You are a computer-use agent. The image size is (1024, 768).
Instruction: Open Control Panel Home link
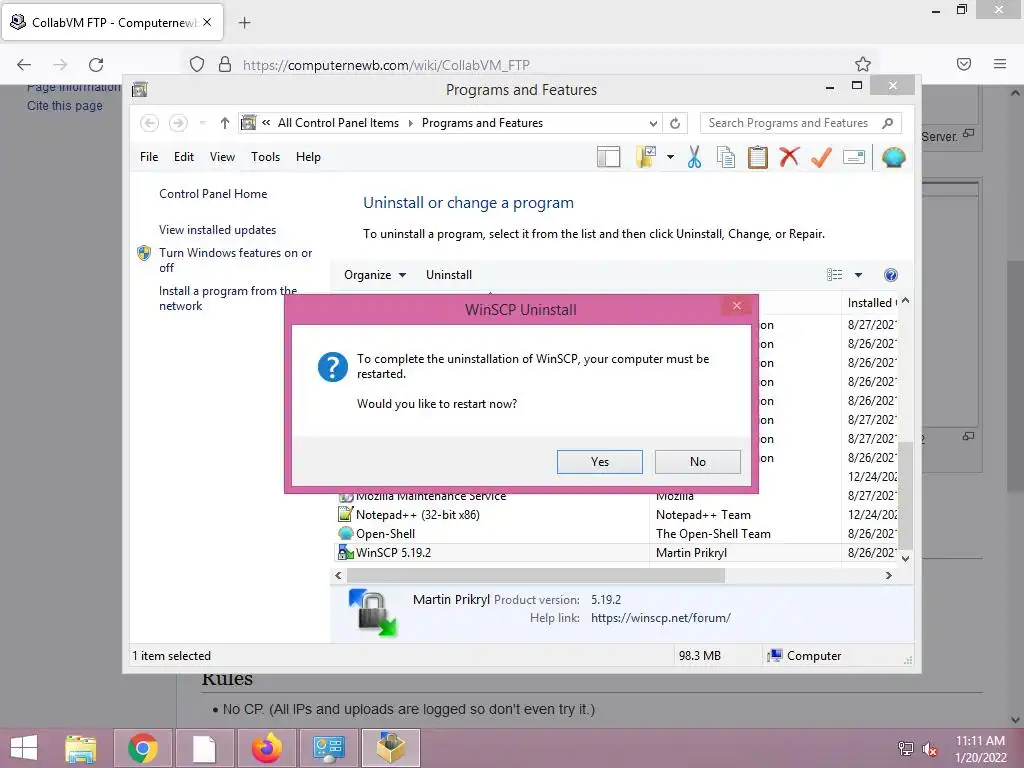pyautogui.click(x=213, y=194)
